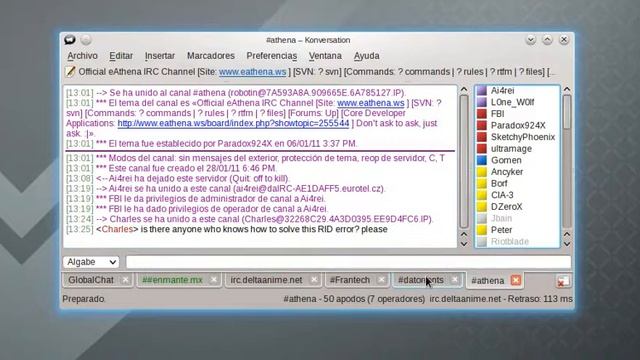Click the blue icon next to Gomen
The width and height of the screenshot is (640, 360).
(482, 160)
